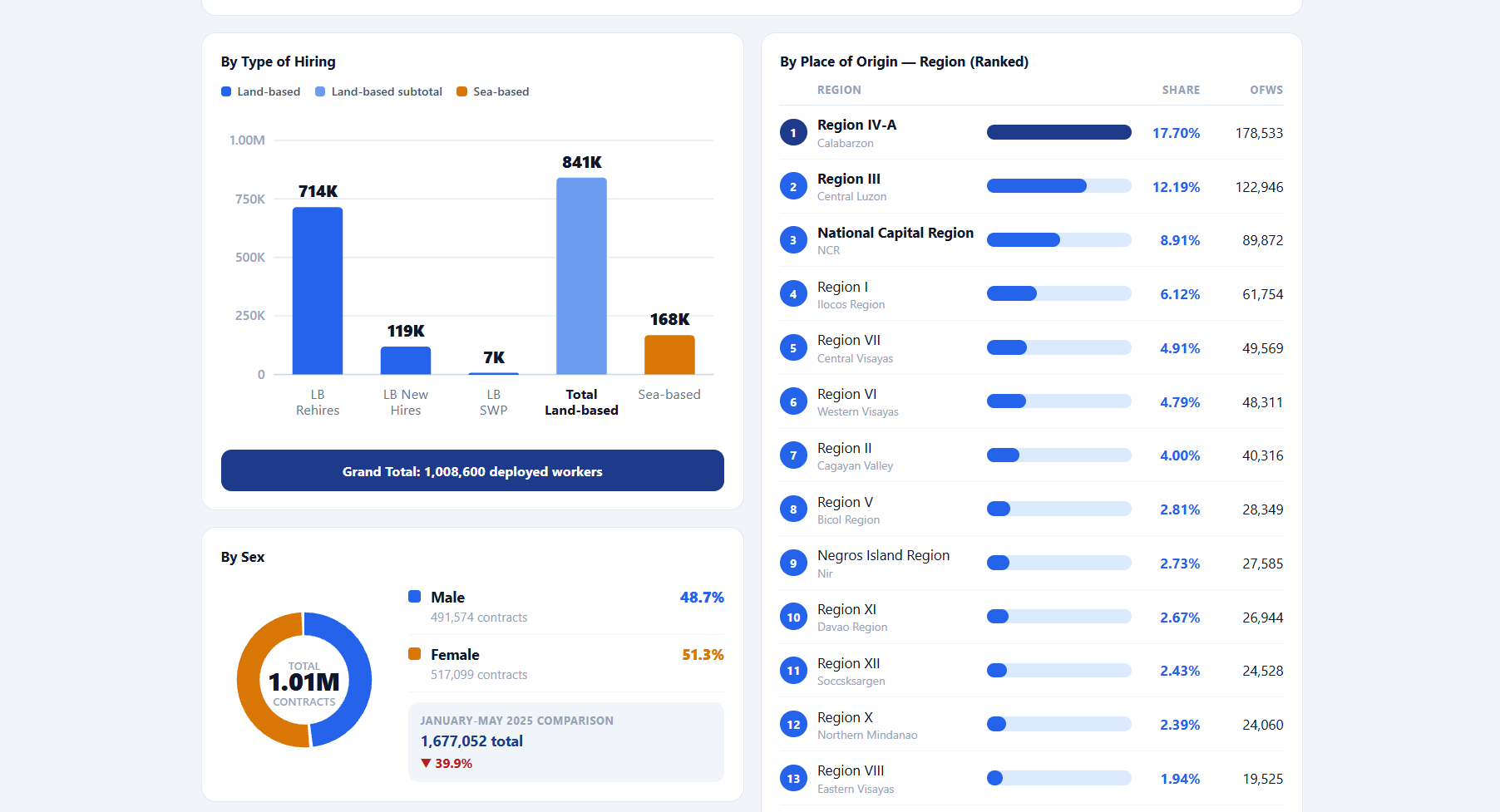Click the SHARE column header

(x=1181, y=90)
